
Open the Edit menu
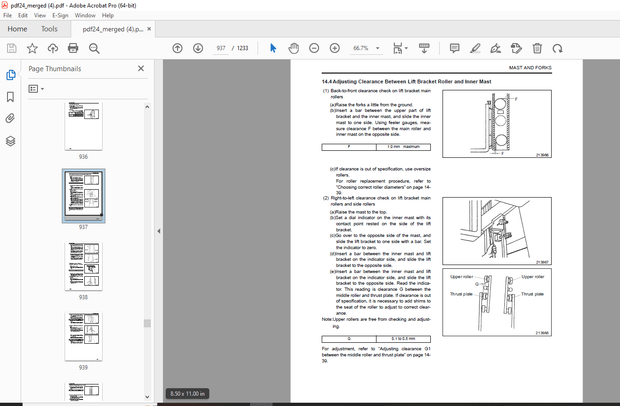click(x=23, y=15)
